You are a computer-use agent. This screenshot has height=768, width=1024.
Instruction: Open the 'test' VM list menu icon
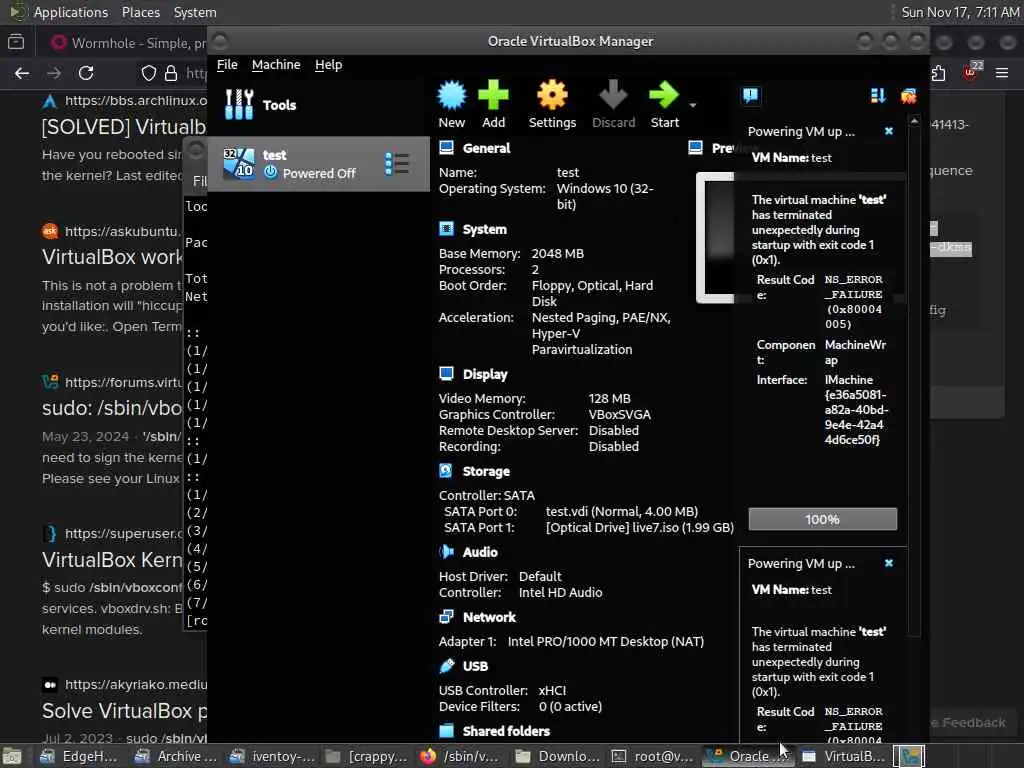(396, 164)
